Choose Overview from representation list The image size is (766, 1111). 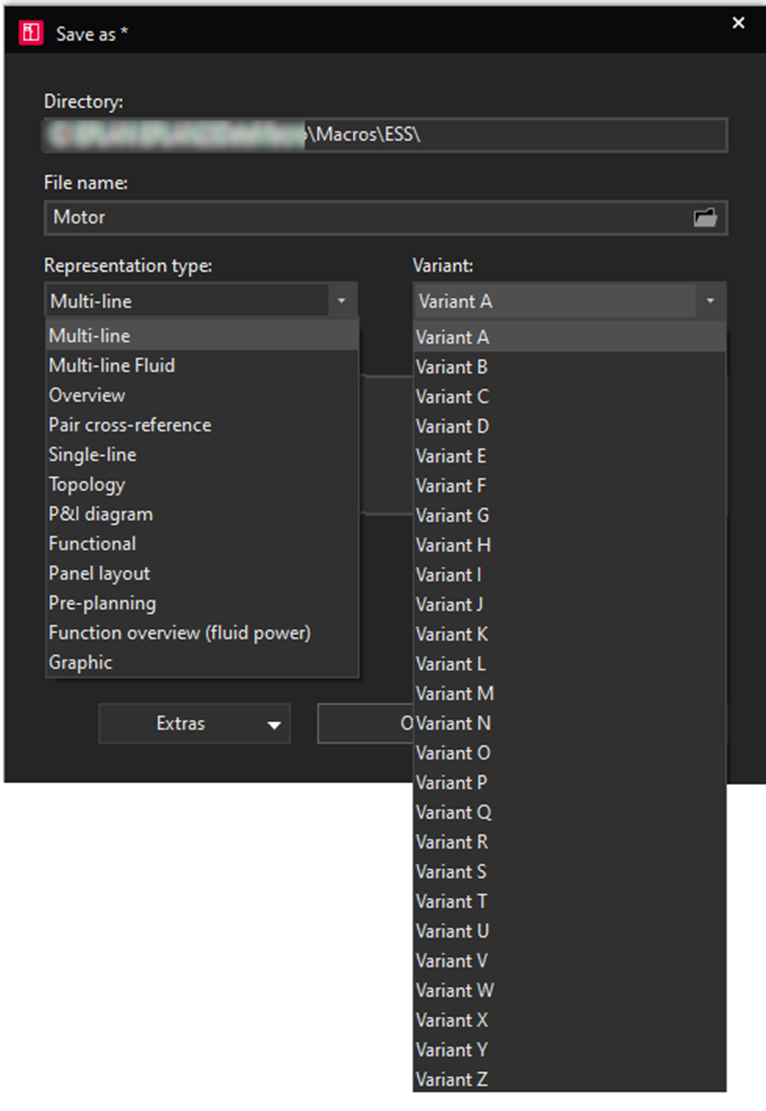(87, 395)
